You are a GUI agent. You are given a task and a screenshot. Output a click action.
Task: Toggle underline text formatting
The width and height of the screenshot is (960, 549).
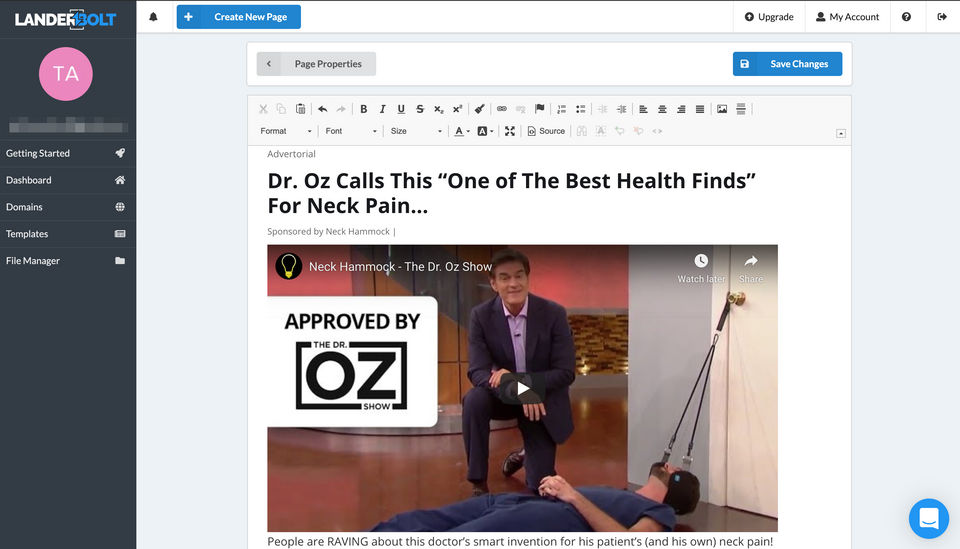click(x=401, y=109)
